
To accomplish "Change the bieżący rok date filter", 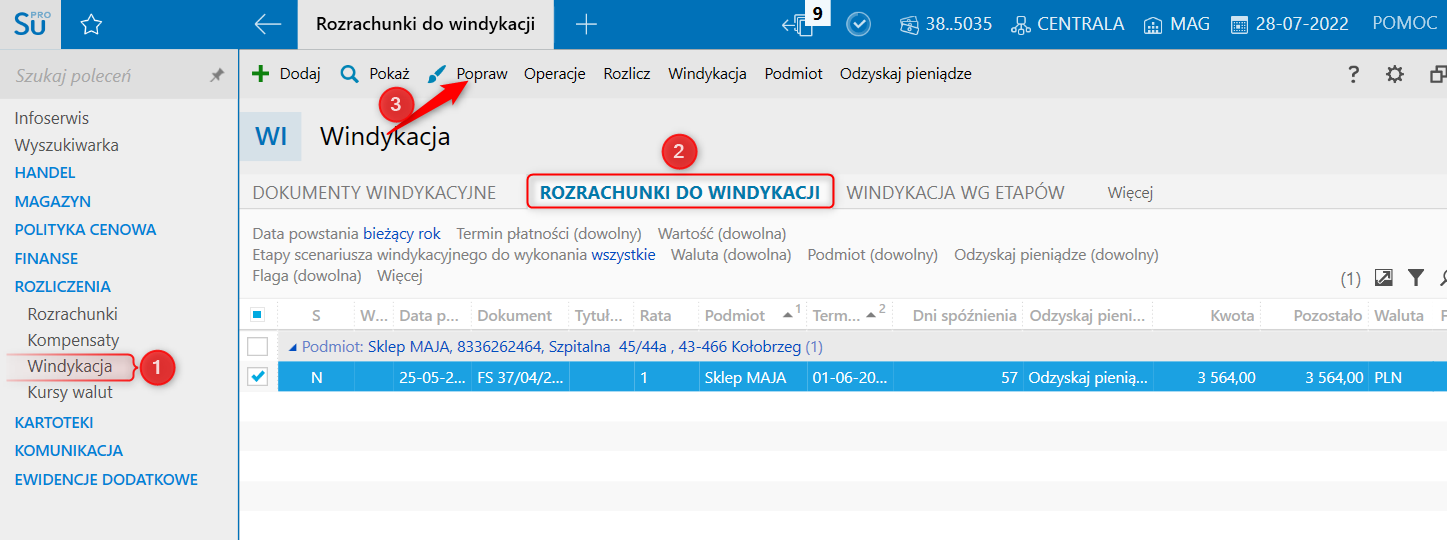I will pyautogui.click(x=401, y=234).
